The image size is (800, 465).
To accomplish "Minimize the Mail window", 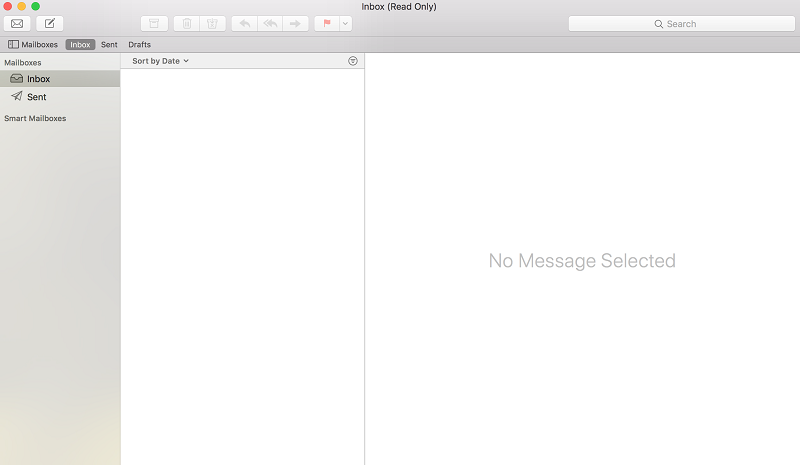I will click(x=21, y=6).
